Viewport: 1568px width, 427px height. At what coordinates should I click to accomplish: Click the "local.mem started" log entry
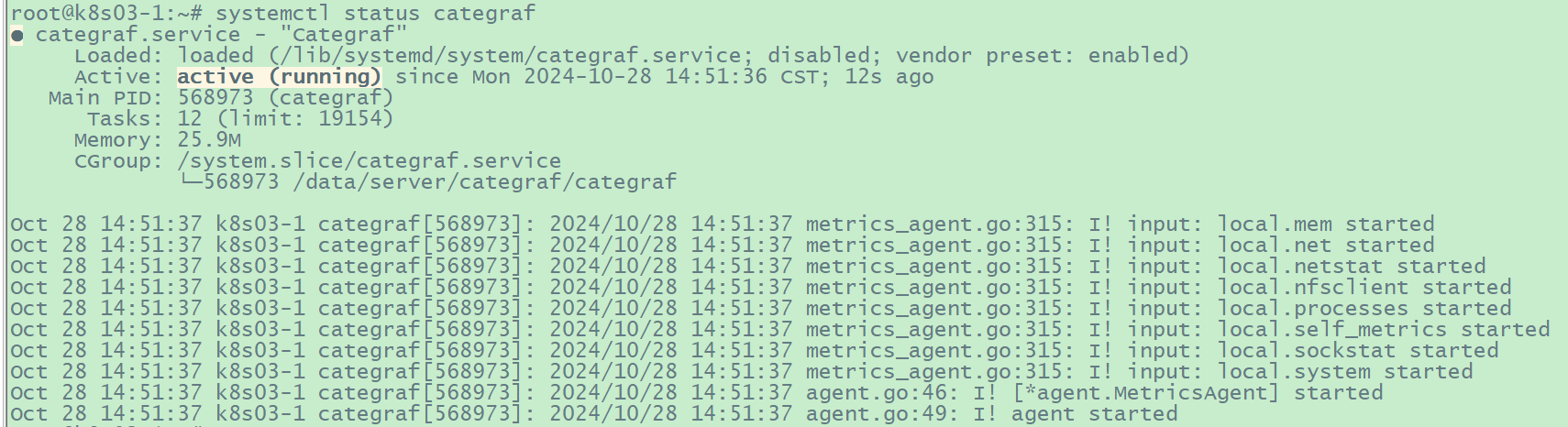[x=1325, y=224]
